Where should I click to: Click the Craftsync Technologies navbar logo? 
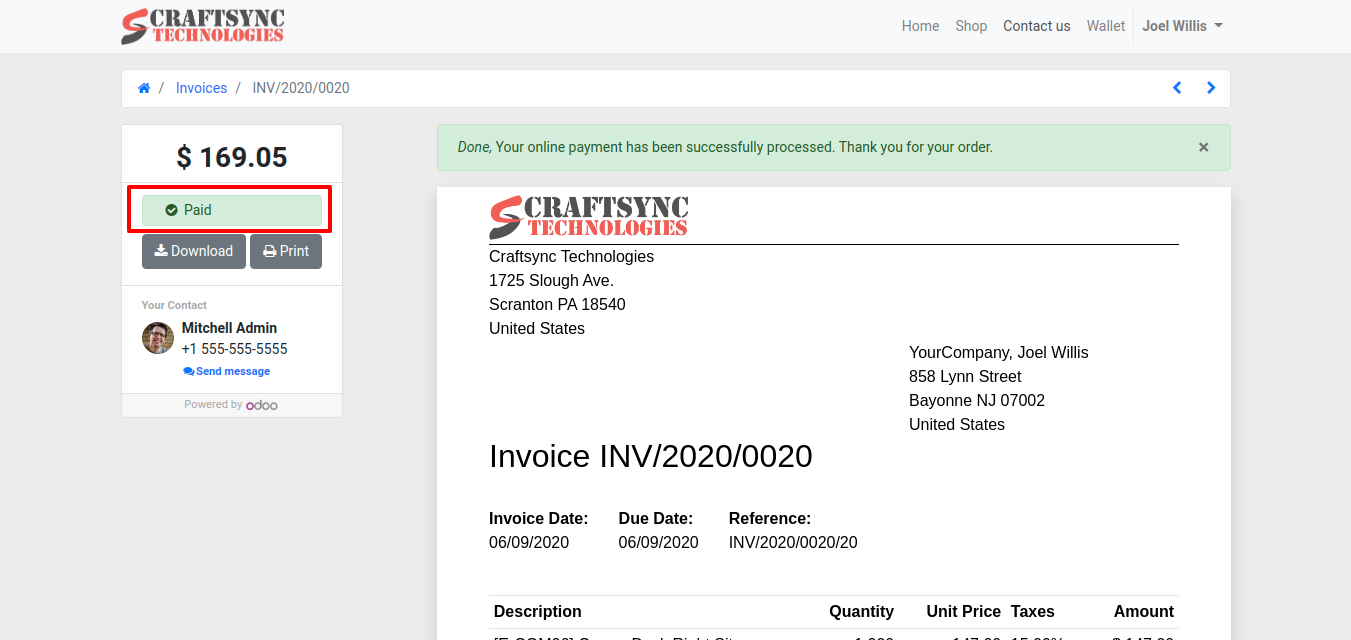[x=203, y=26]
